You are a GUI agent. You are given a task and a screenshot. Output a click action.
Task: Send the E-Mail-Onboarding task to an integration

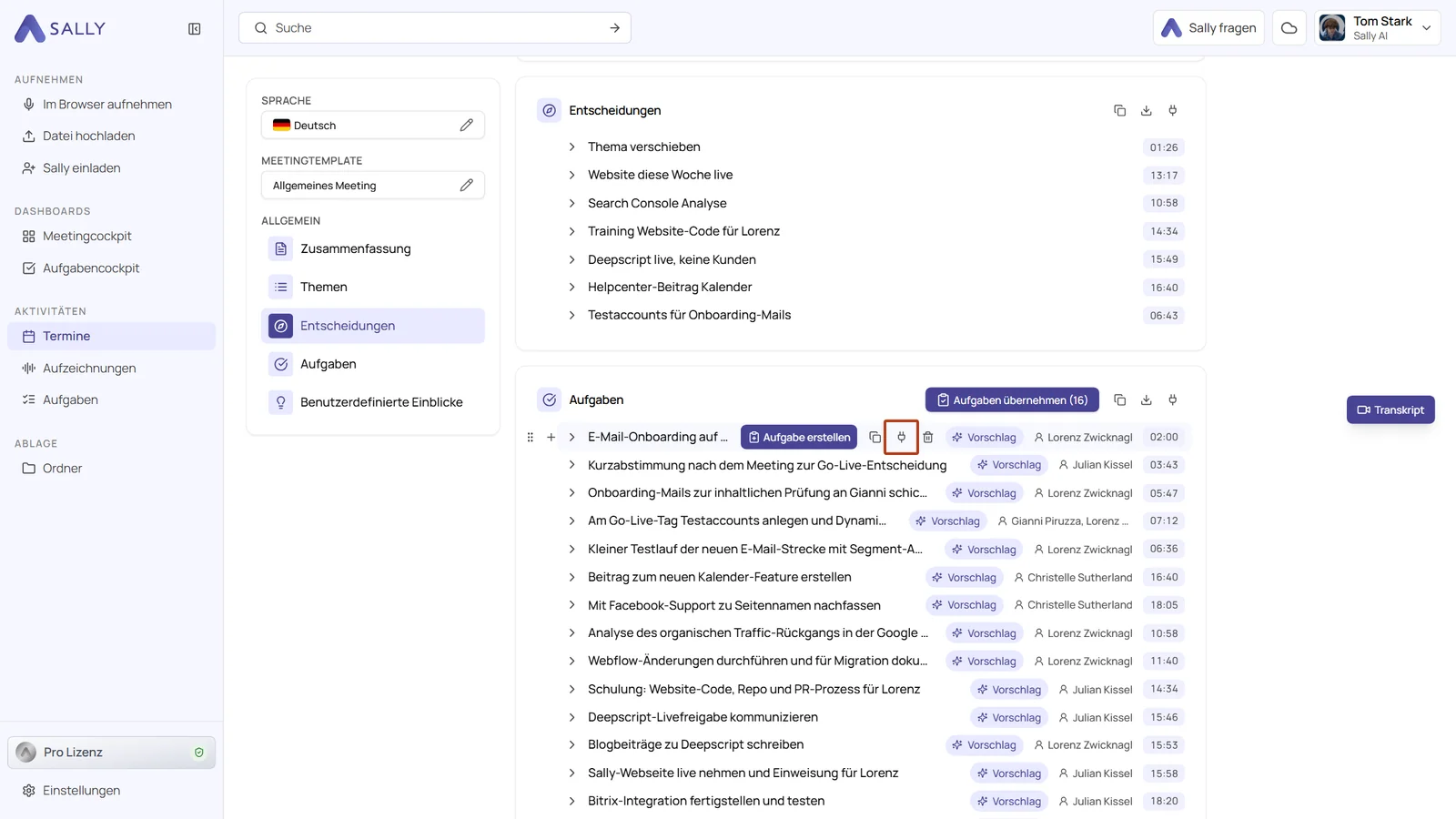(901, 438)
